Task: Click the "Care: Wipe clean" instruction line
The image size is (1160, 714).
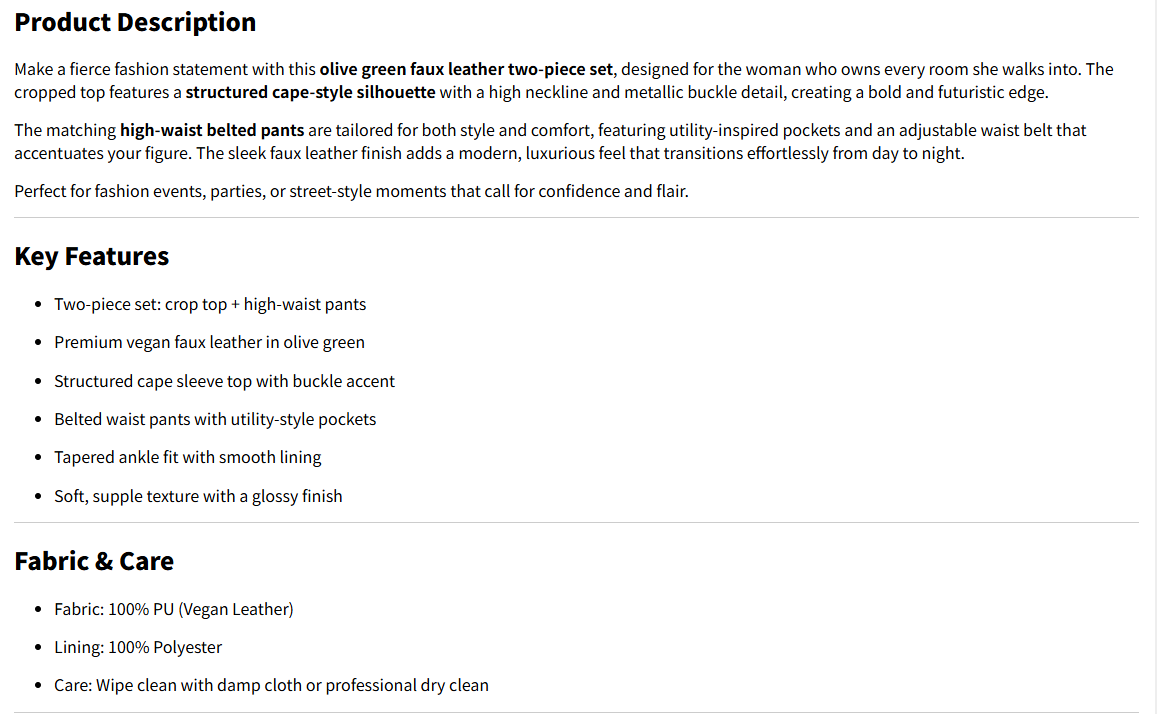Action: tap(271, 686)
